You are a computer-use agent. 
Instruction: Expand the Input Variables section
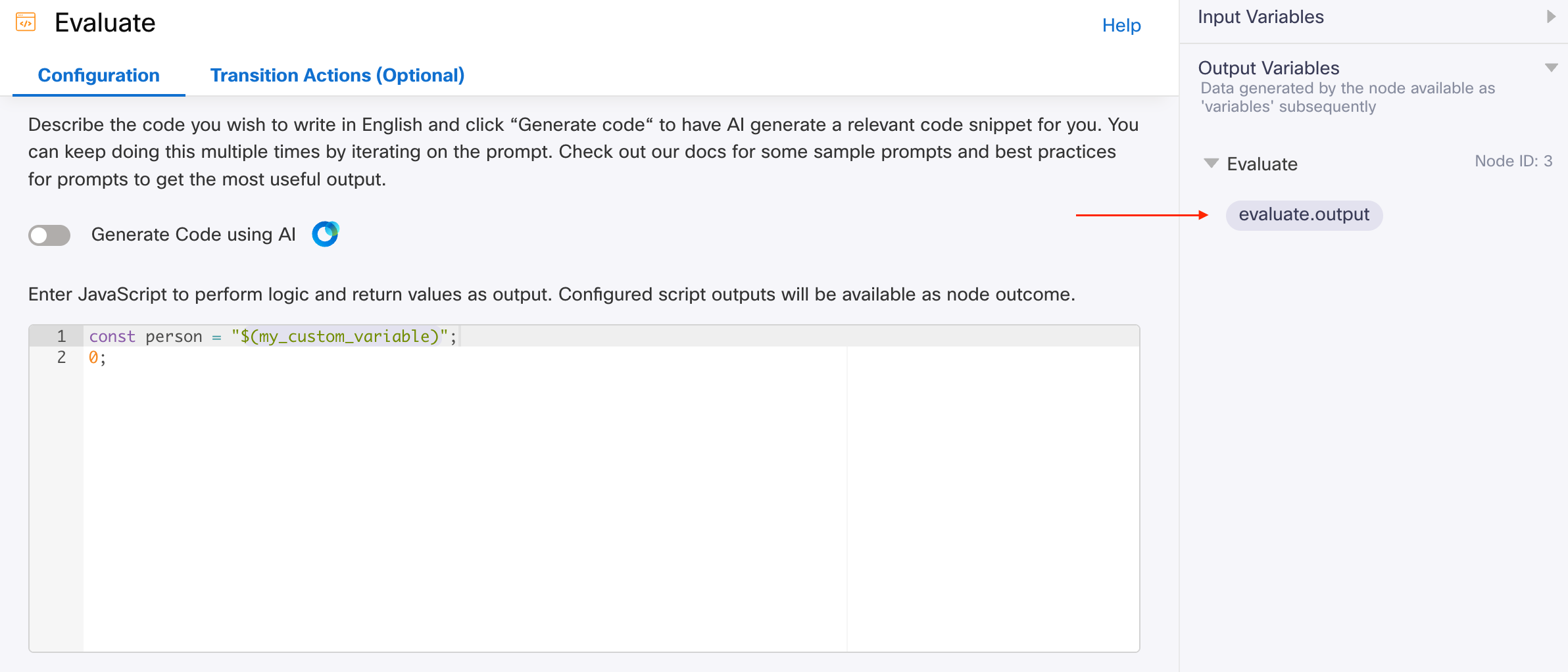1551,17
